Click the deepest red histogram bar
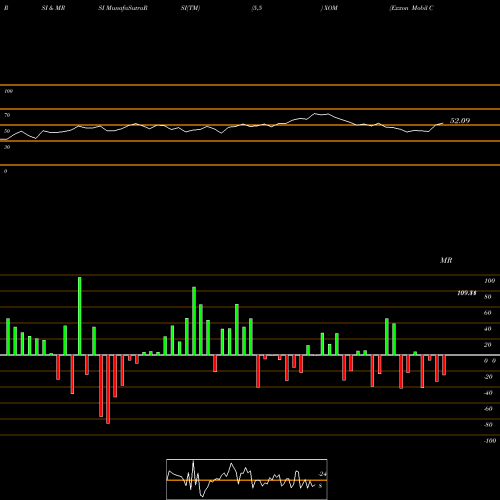500x500 pixels. click(x=108, y=389)
